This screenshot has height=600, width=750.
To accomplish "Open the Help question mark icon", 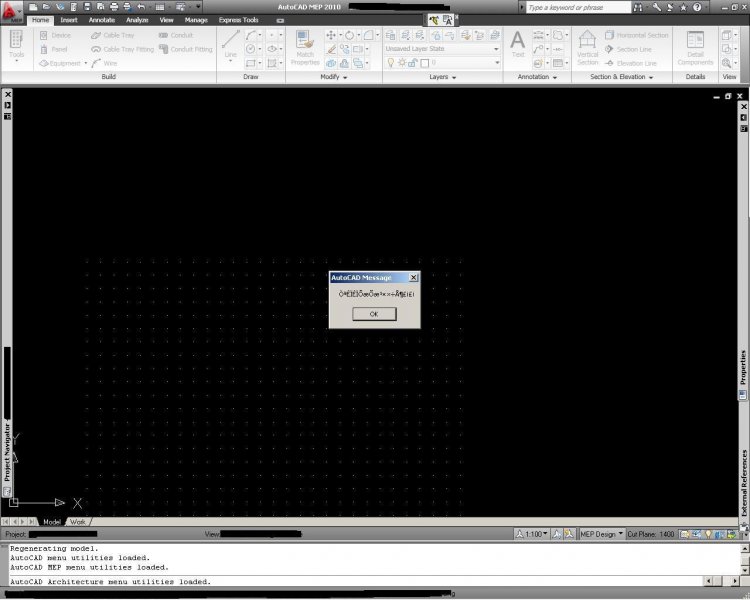I will 697,7.
